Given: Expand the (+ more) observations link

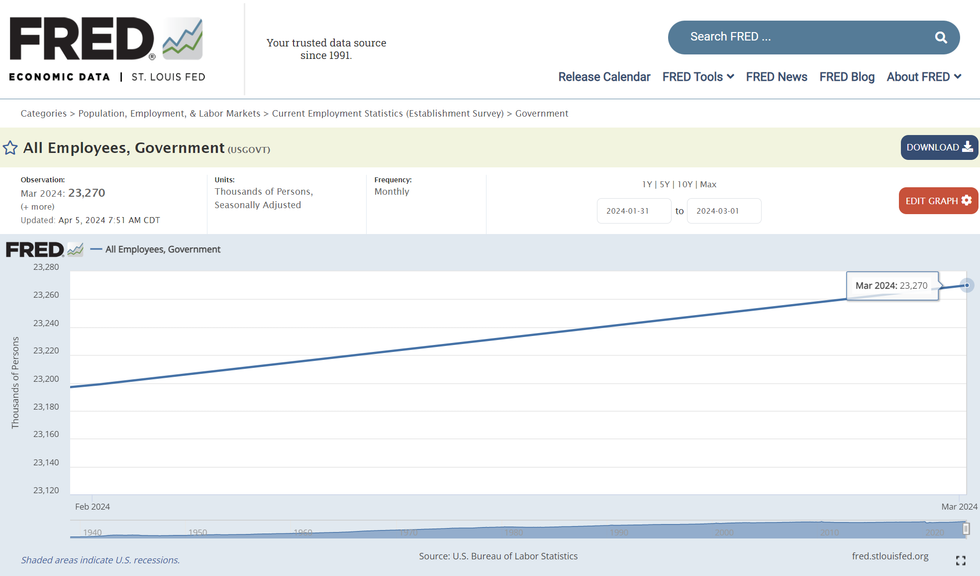Looking at the screenshot, I should point(38,207).
